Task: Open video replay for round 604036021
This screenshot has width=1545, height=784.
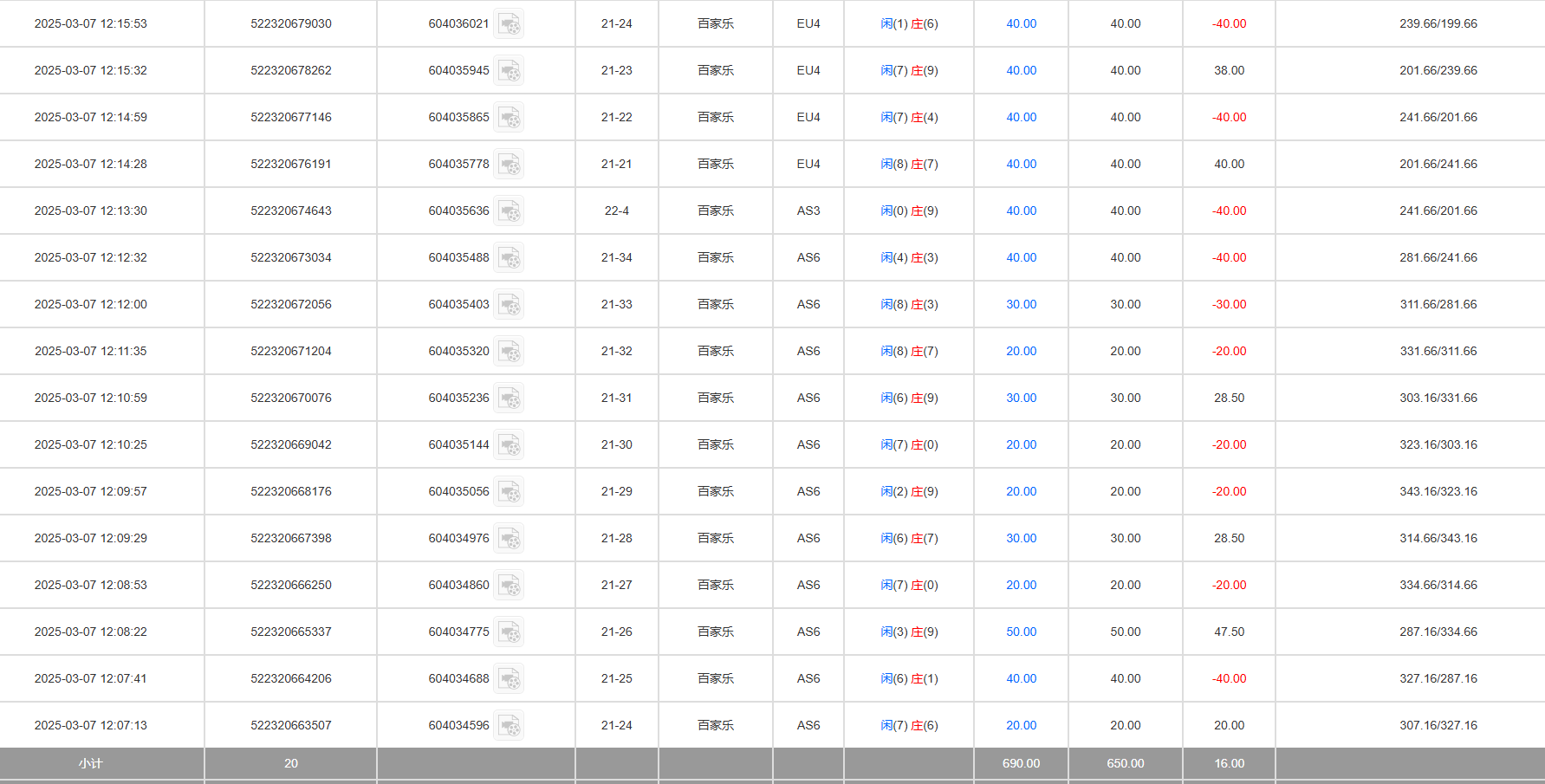Action: 510,24
